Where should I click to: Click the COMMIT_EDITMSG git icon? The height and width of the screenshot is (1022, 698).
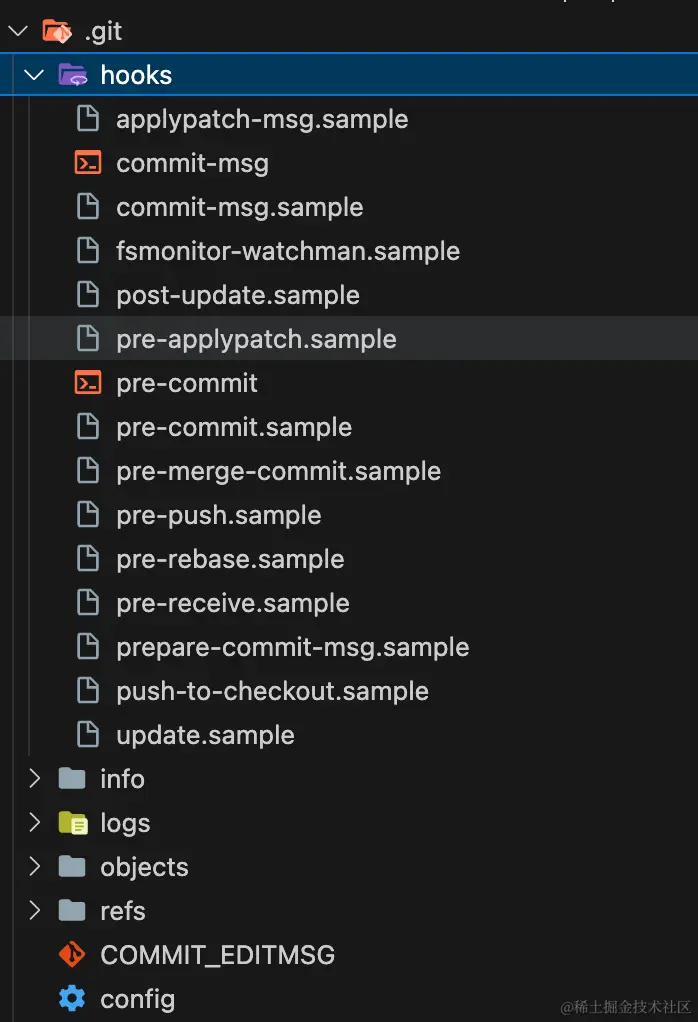72,955
